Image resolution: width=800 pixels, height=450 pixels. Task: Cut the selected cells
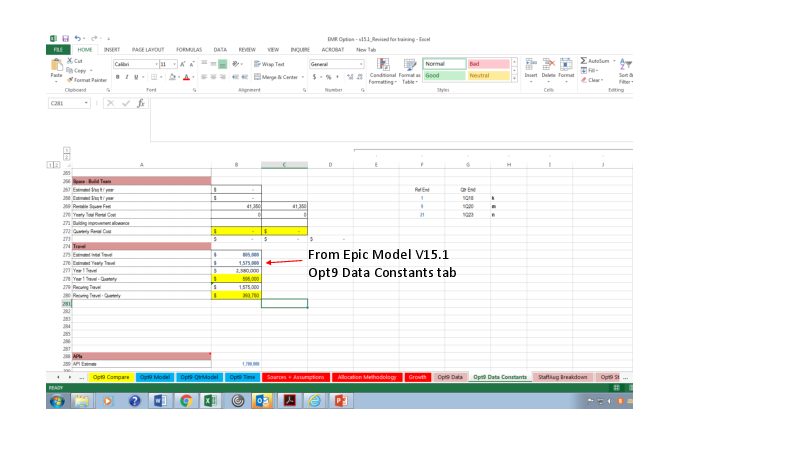[x=74, y=61]
